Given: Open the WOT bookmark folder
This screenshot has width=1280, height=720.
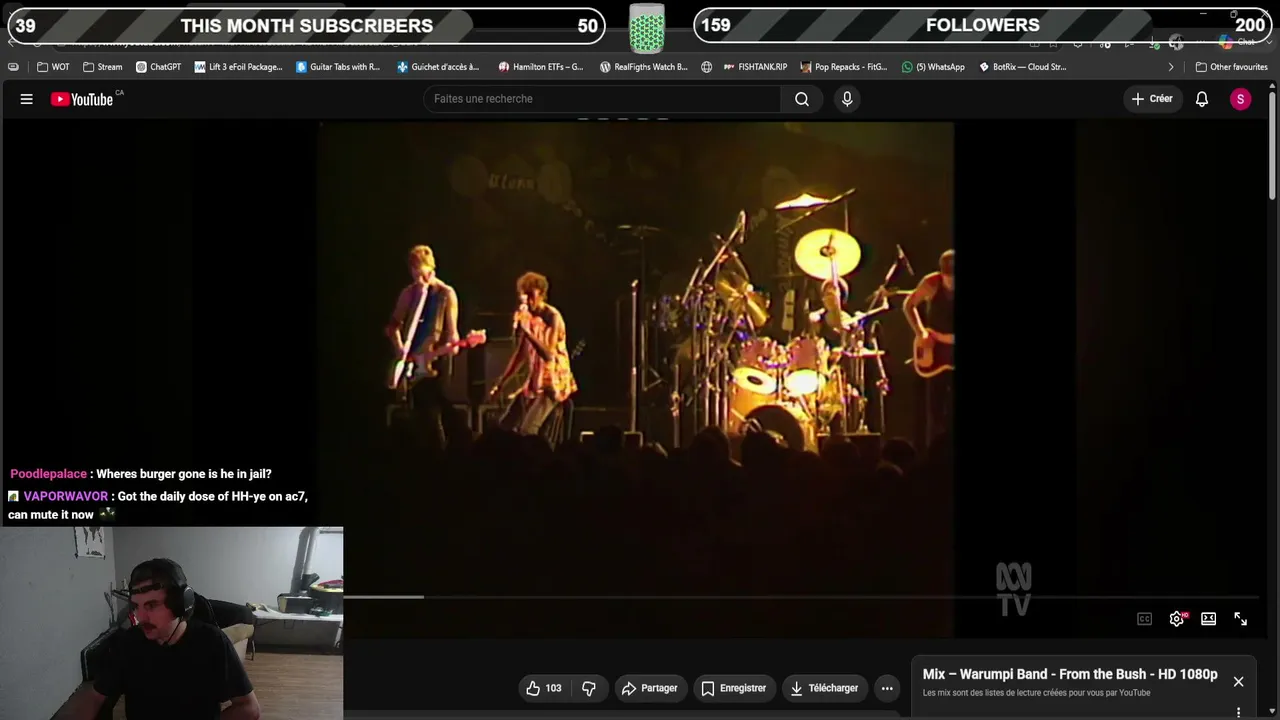Looking at the screenshot, I should tap(53, 67).
